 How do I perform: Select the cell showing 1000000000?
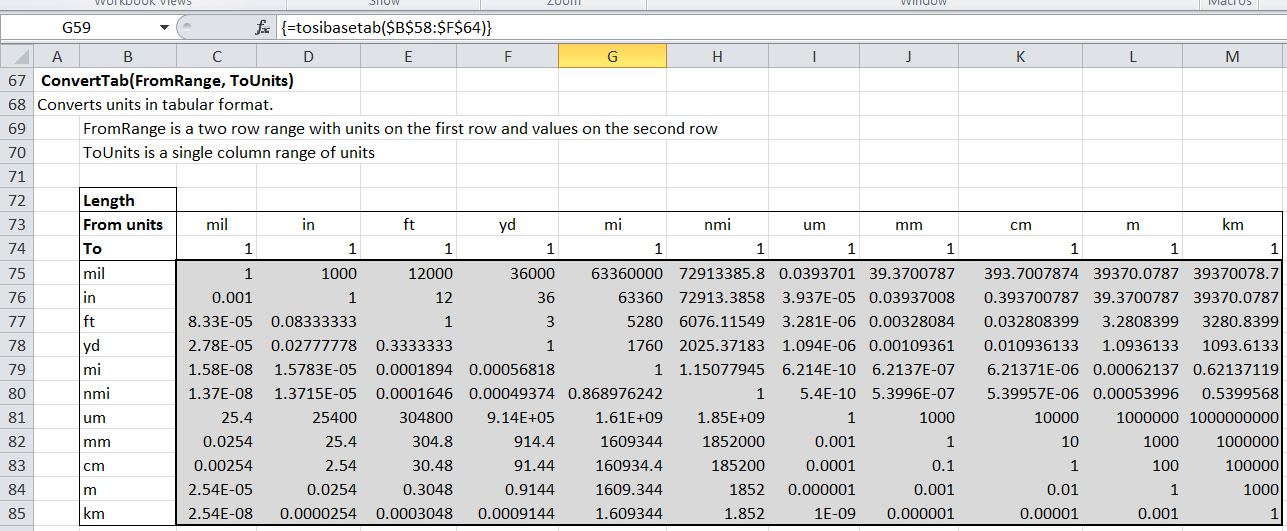point(1232,417)
